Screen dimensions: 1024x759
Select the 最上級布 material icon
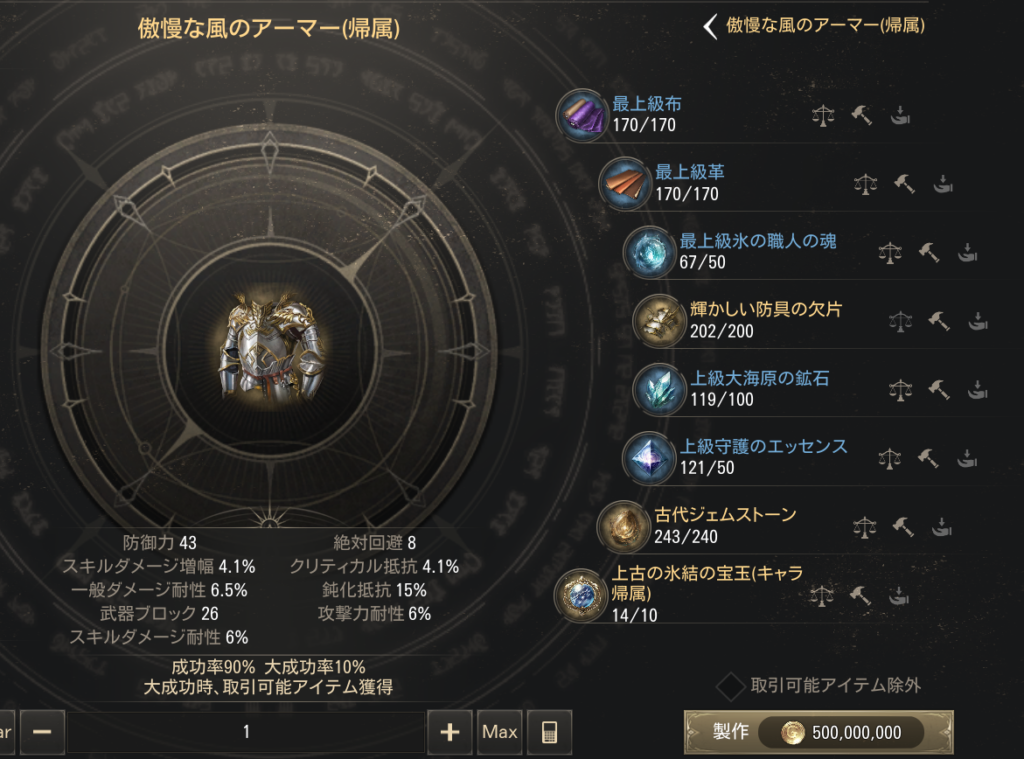(x=582, y=116)
